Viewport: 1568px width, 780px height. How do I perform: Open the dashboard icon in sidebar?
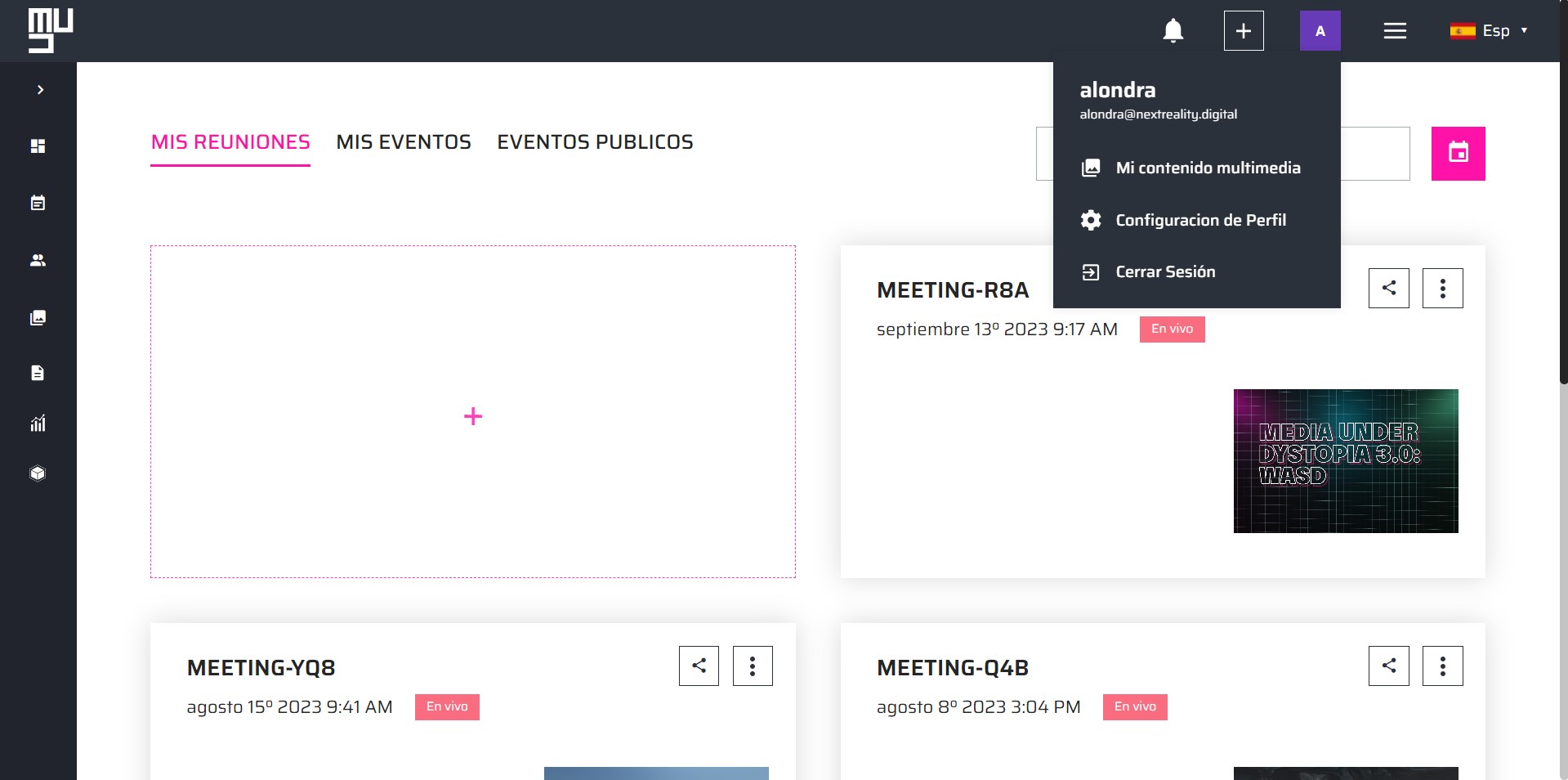(x=38, y=146)
